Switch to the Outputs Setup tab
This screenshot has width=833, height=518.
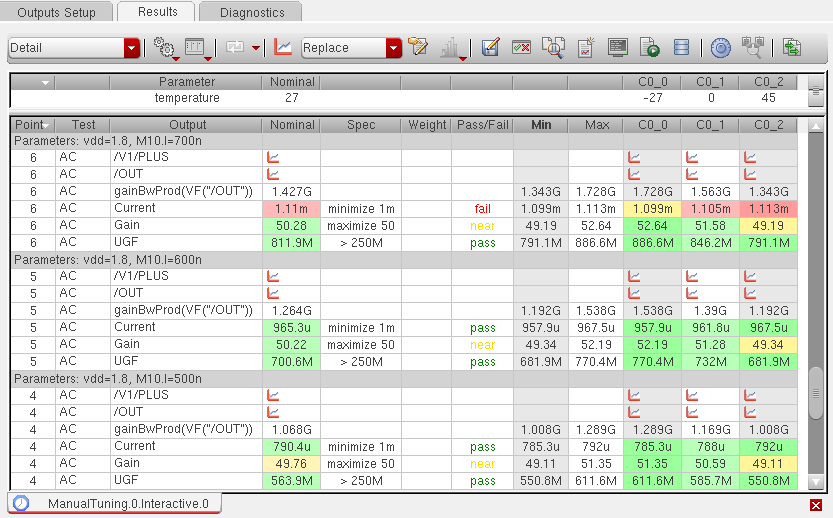pyautogui.click(x=56, y=13)
